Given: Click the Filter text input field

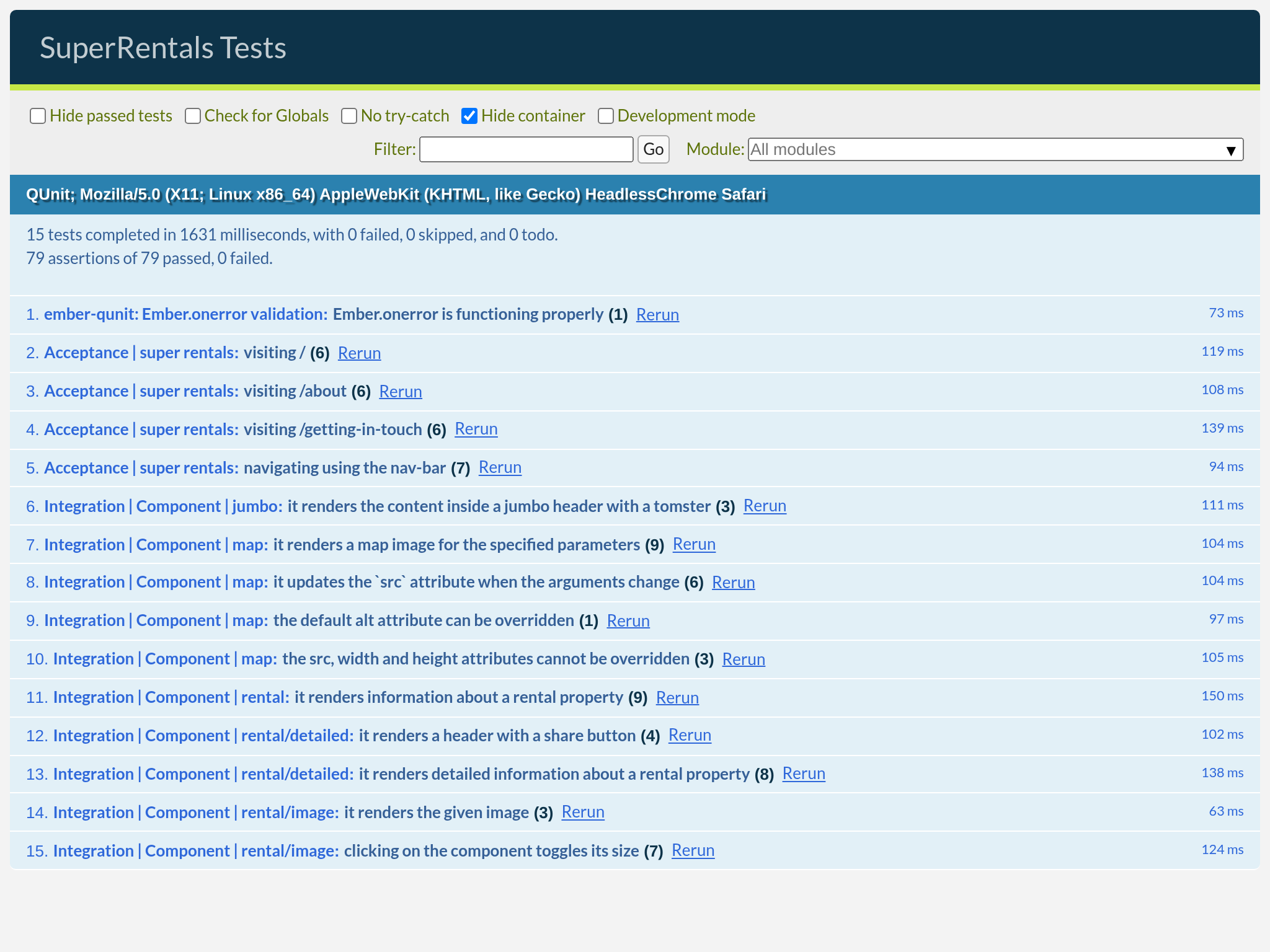Looking at the screenshot, I should click(x=526, y=149).
